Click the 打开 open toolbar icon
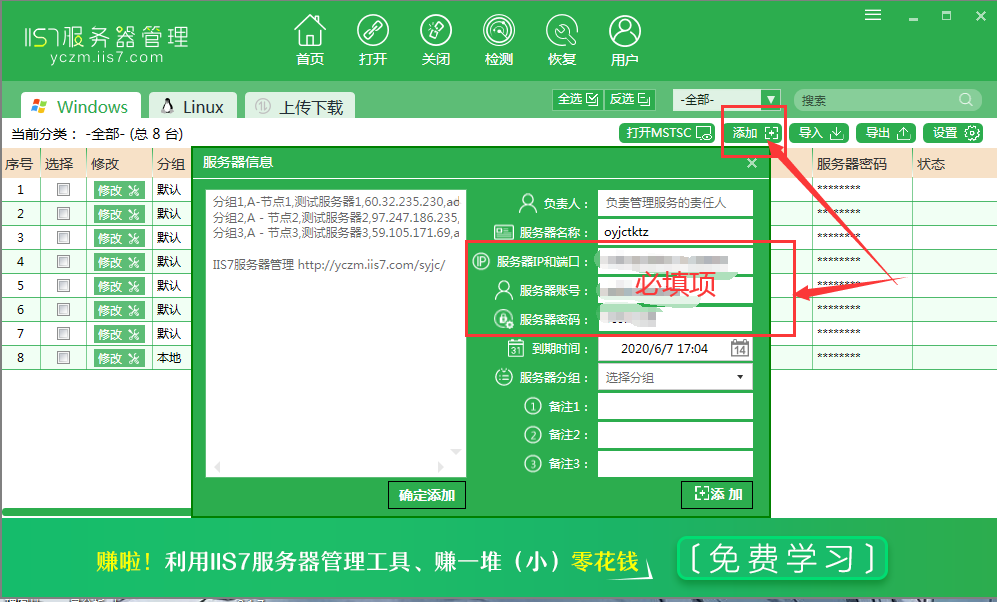The width and height of the screenshot is (997, 602). click(373, 40)
